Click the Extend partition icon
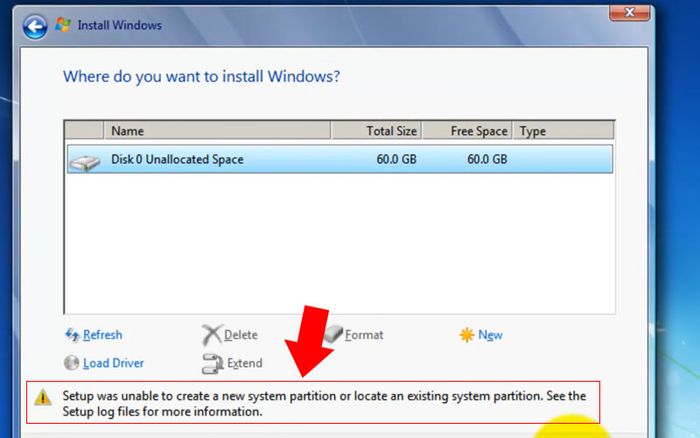This screenshot has height=438, width=700. (x=211, y=363)
